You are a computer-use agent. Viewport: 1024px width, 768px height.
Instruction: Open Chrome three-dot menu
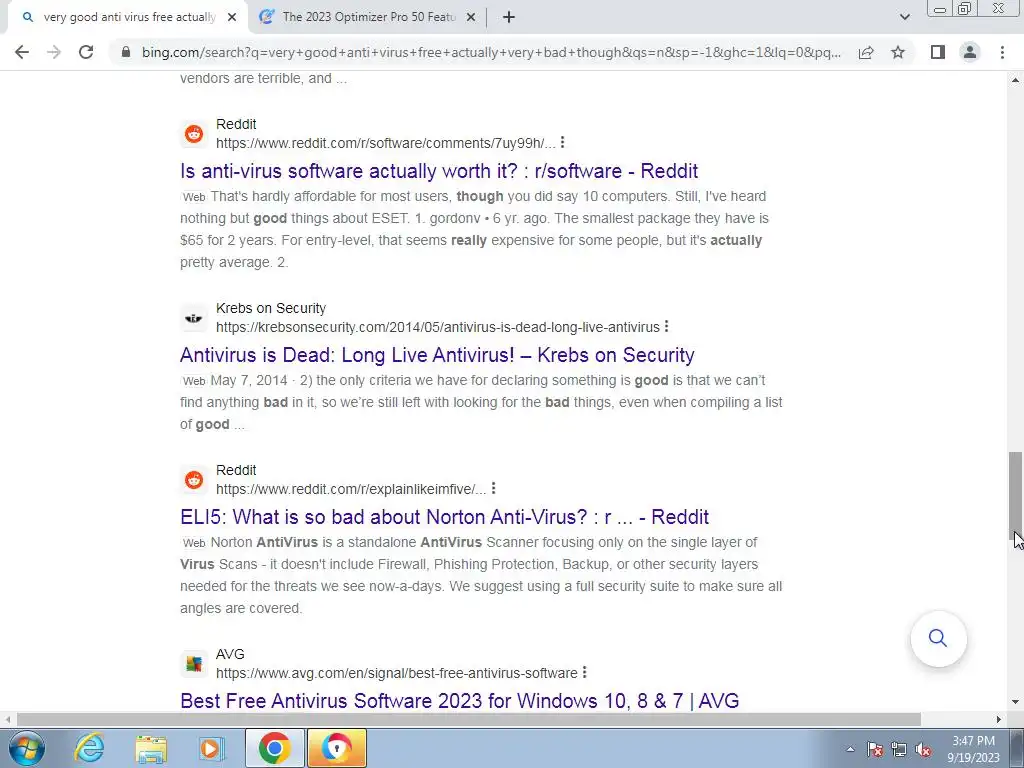[1002, 52]
